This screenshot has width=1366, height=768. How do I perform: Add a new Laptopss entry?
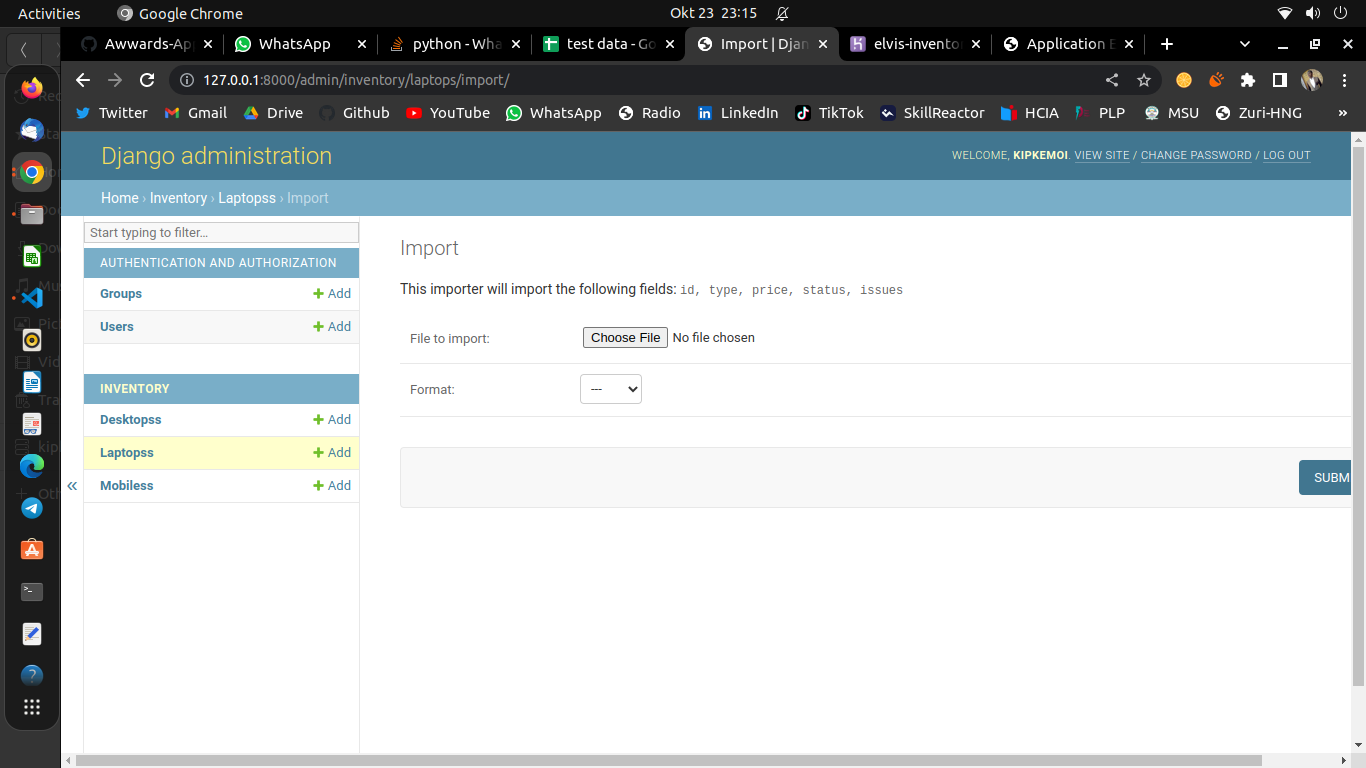(x=332, y=453)
